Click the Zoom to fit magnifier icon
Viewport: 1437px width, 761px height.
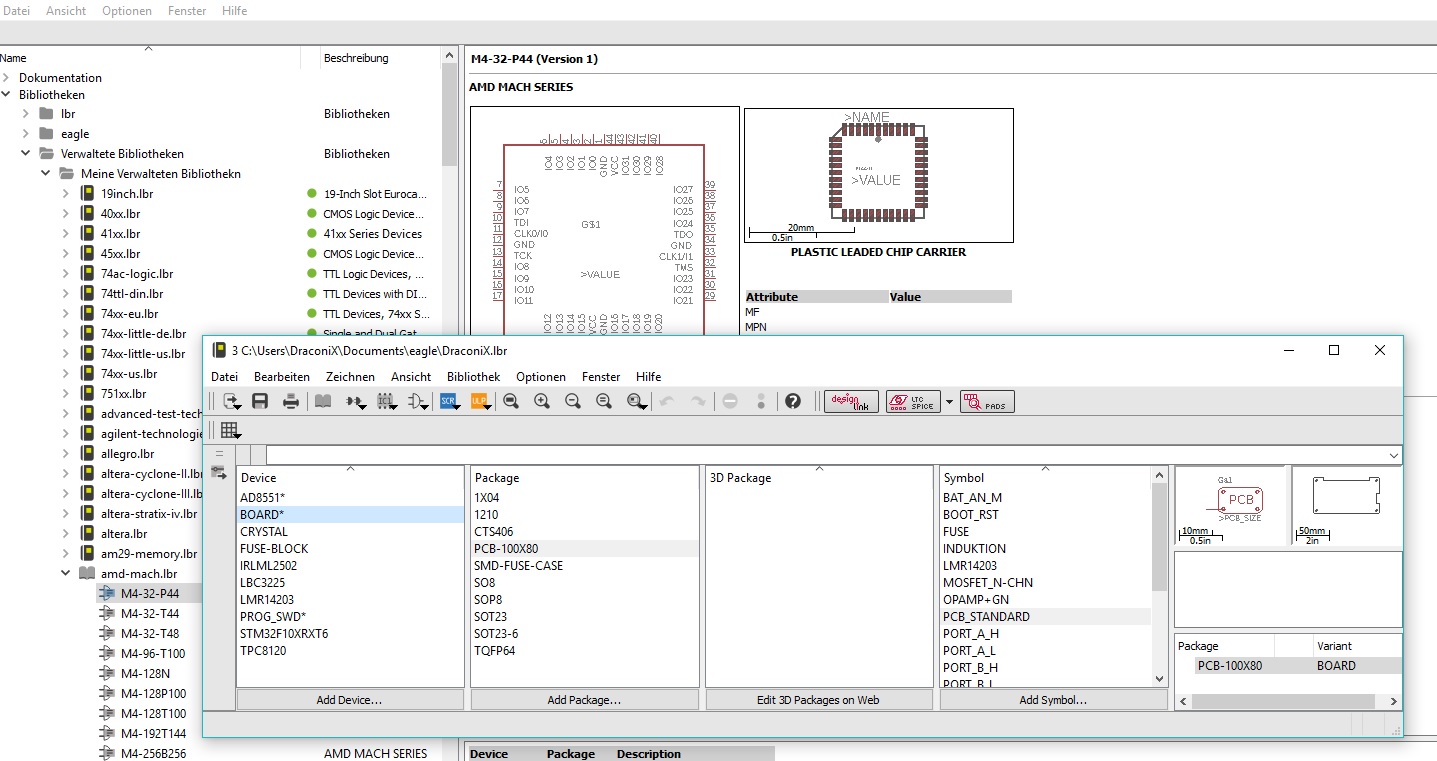point(511,401)
